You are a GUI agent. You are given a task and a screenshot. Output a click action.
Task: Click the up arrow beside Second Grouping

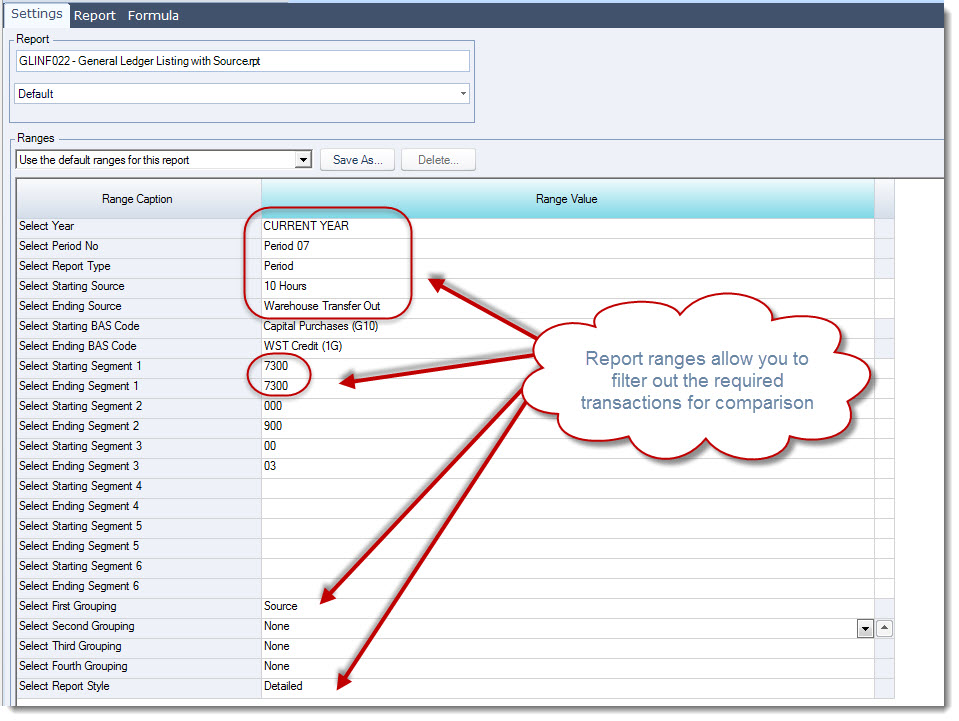click(884, 628)
